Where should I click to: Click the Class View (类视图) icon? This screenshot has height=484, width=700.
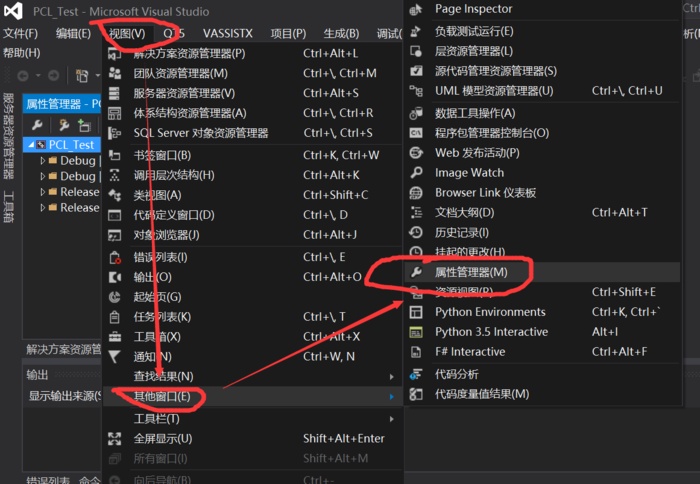pos(115,195)
